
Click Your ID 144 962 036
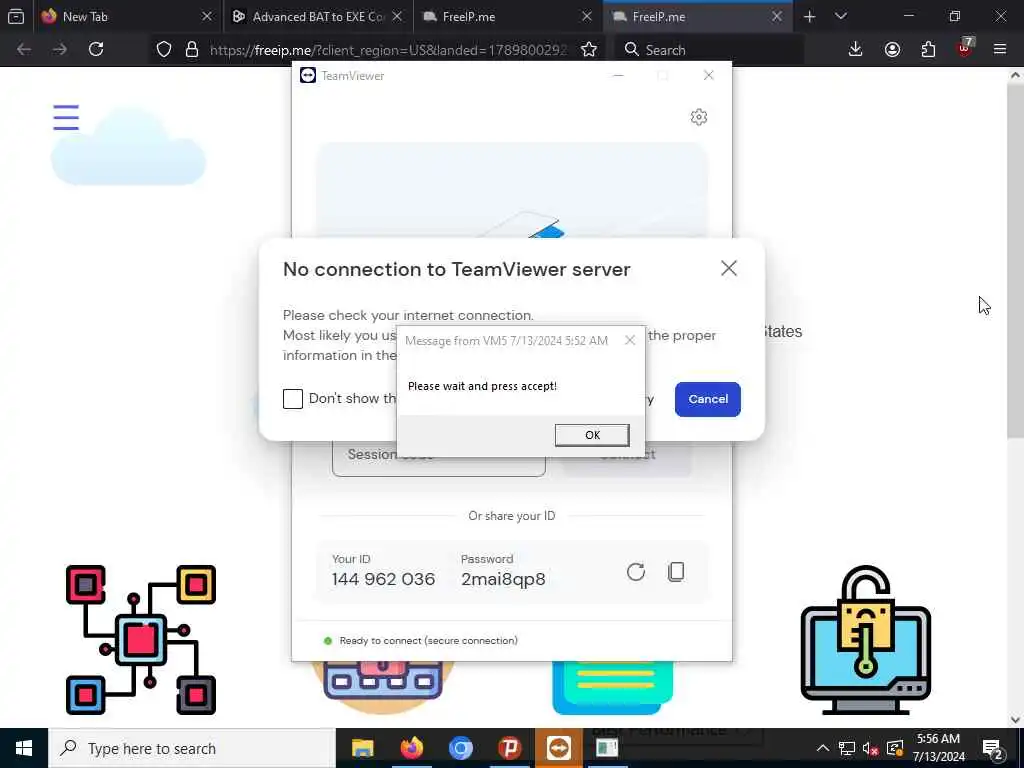(383, 579)
